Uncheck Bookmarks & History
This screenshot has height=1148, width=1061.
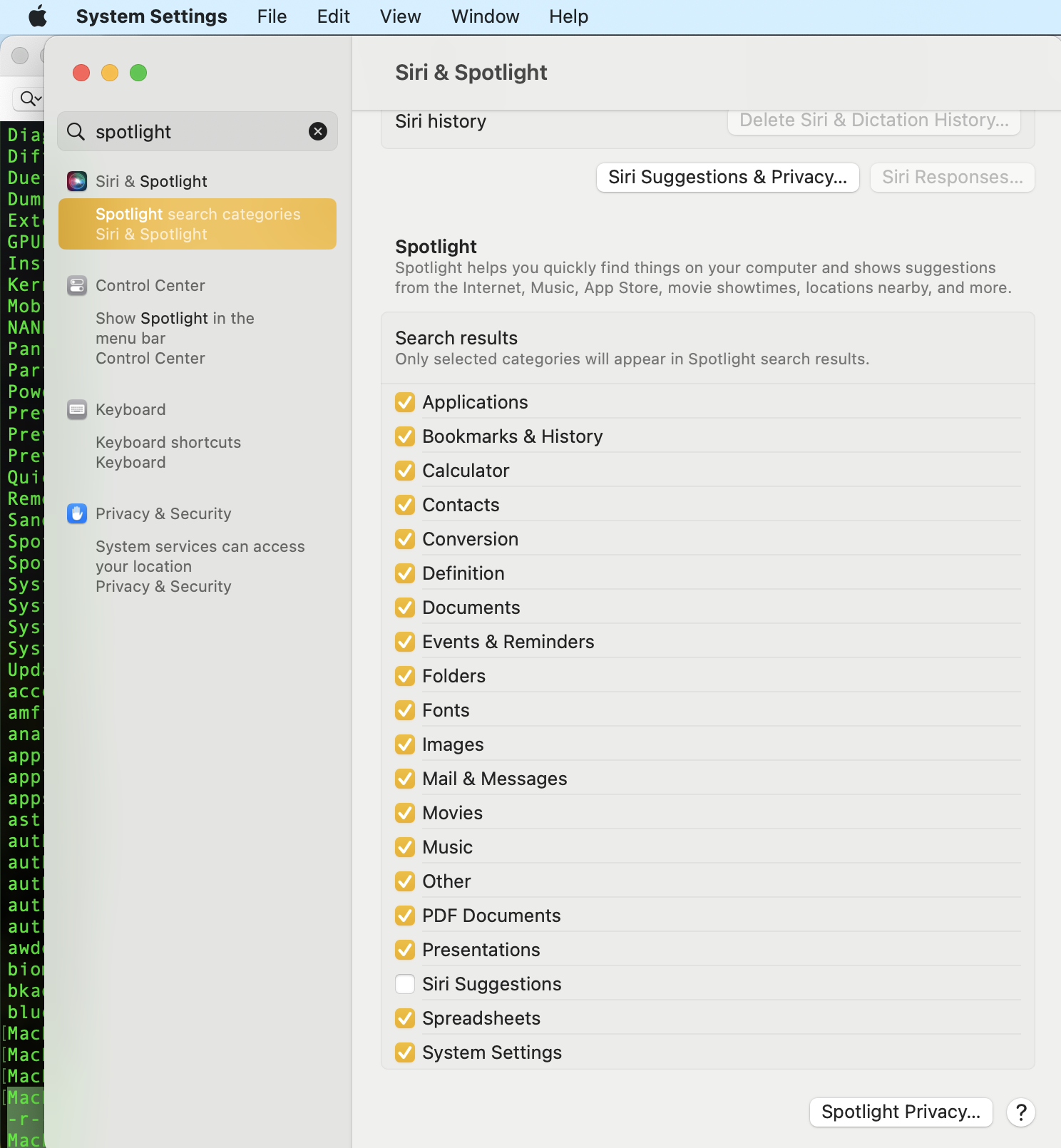405,436
